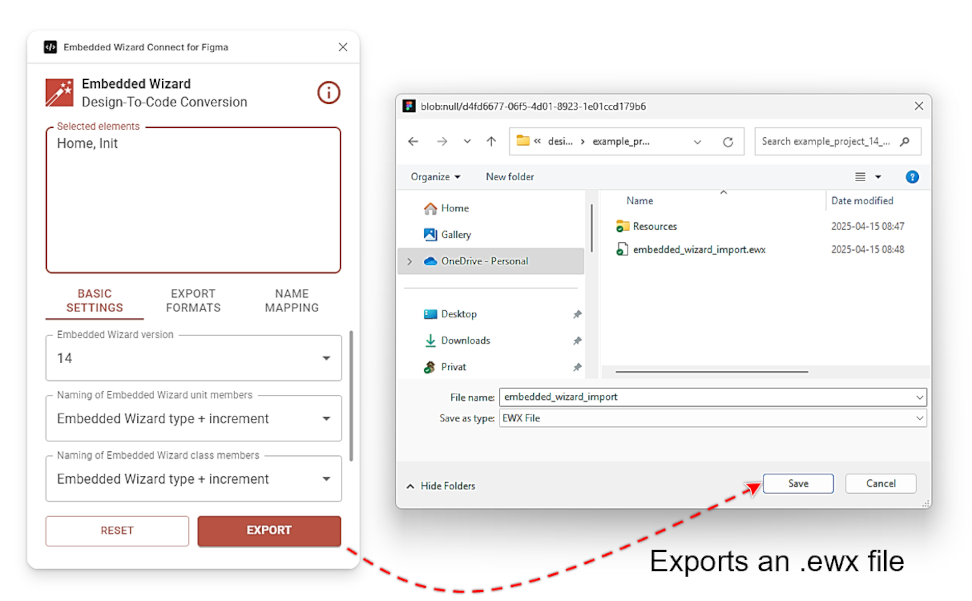The width and height of the screenshot is (972, 601).
Task: Open the Resources folder
Action: pyautogui.click(x=654, y=226)
